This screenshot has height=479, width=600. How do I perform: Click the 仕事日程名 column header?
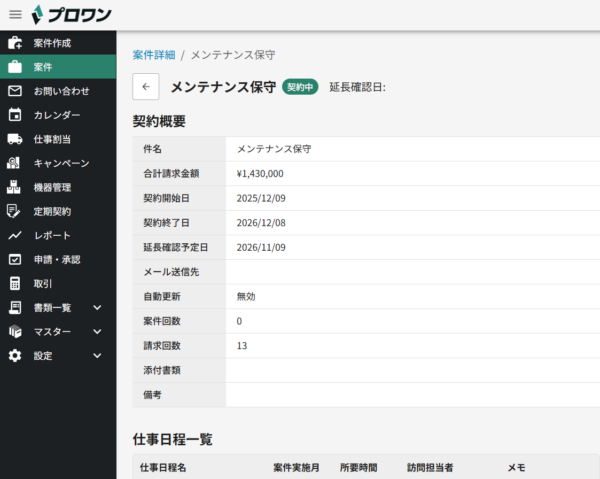(162, 467)
